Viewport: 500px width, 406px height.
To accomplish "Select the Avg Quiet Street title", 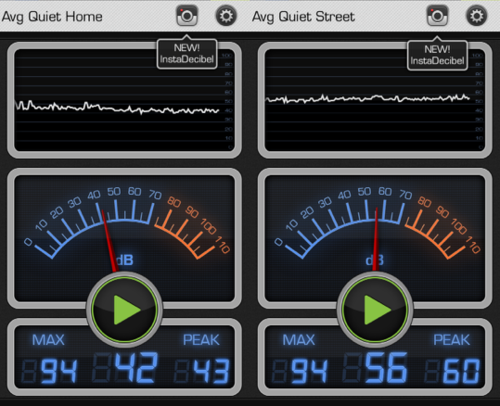I will point(303,17).
